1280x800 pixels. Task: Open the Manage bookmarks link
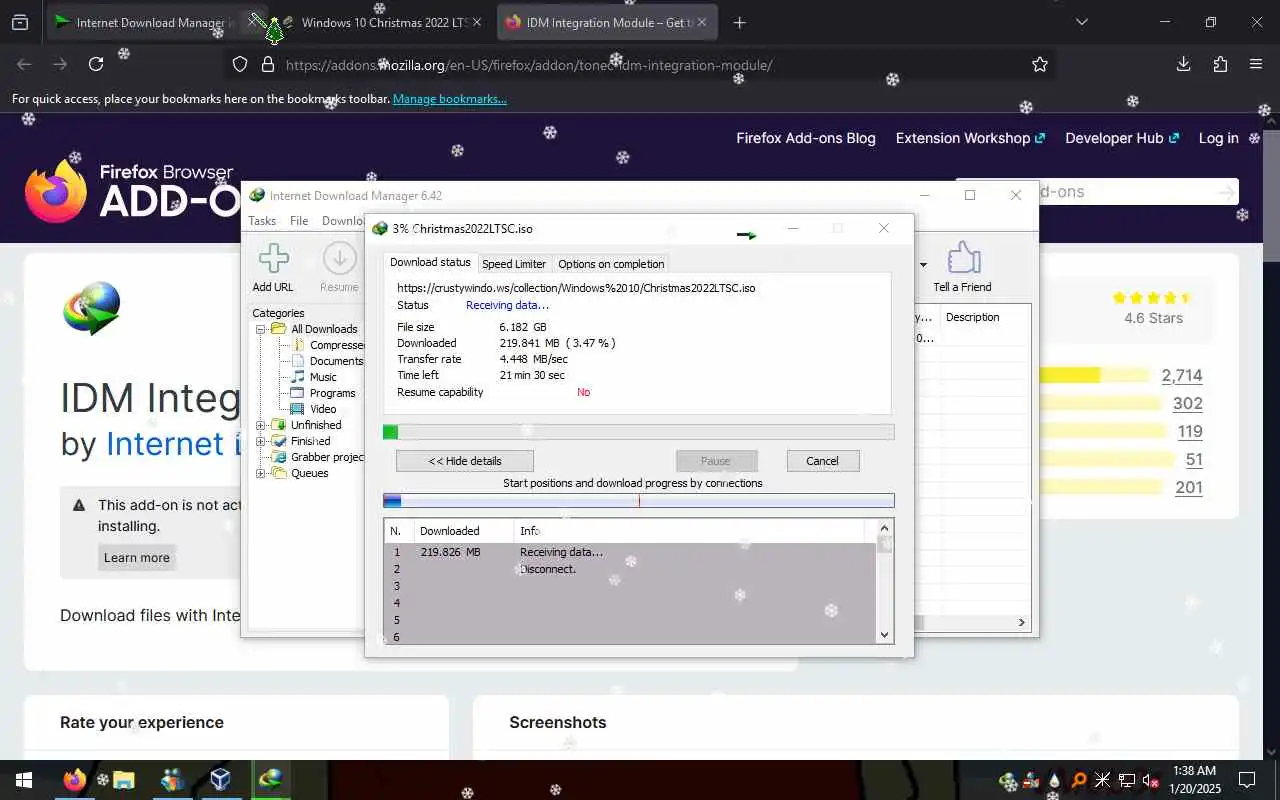[x=450, y=99]
